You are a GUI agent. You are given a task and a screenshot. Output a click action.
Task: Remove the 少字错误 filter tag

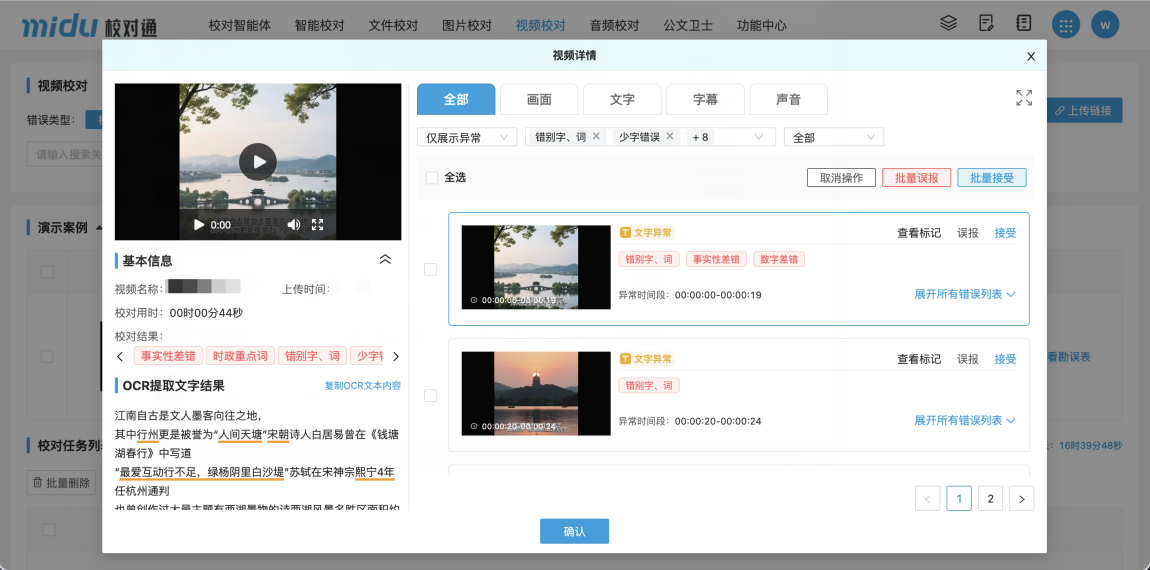[x=670, y=137]
